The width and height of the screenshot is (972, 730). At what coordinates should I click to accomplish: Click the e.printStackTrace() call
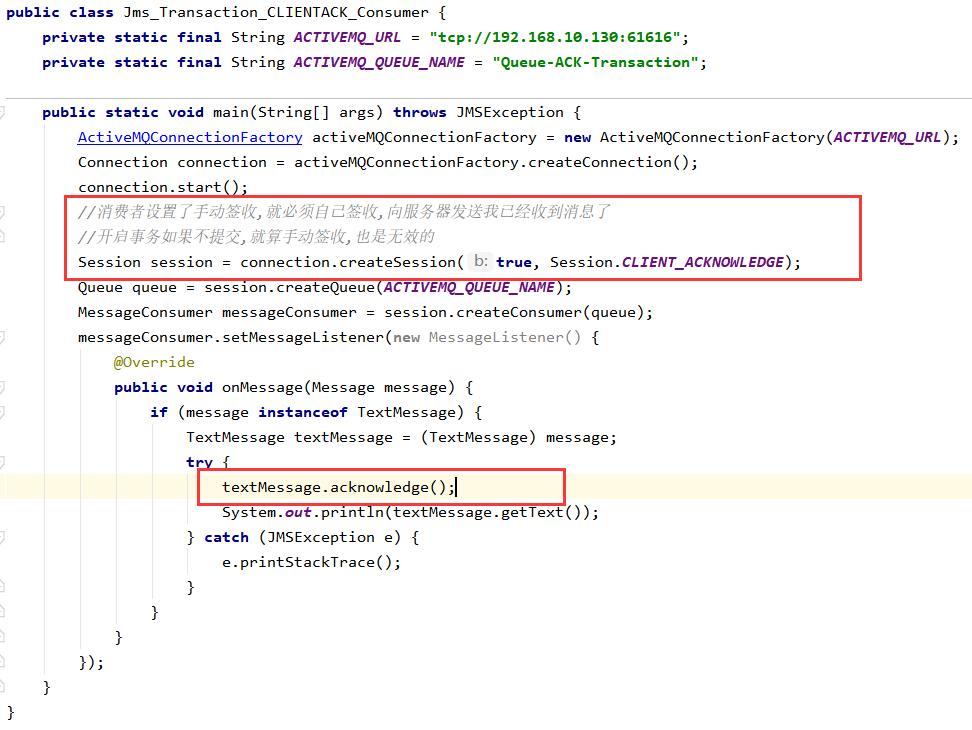point(311,562)
